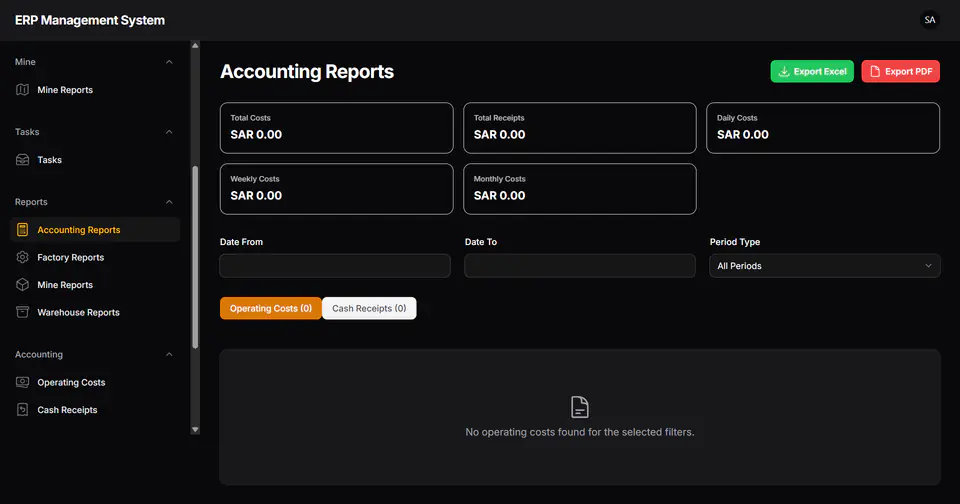Click the archive icon beside Warehouse Reports
The height and width of the screenshot is (504, 960).
[x=23, y=312]
